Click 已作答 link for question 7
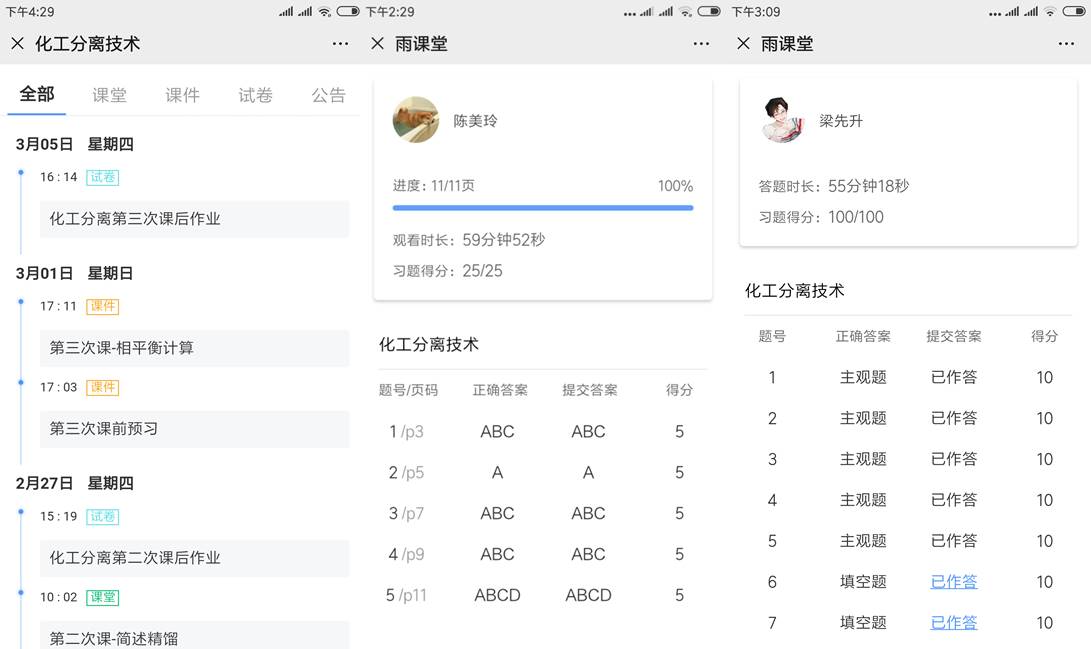Image resolution: width=1091 pixels, height=649 pixels. (953, 623)
